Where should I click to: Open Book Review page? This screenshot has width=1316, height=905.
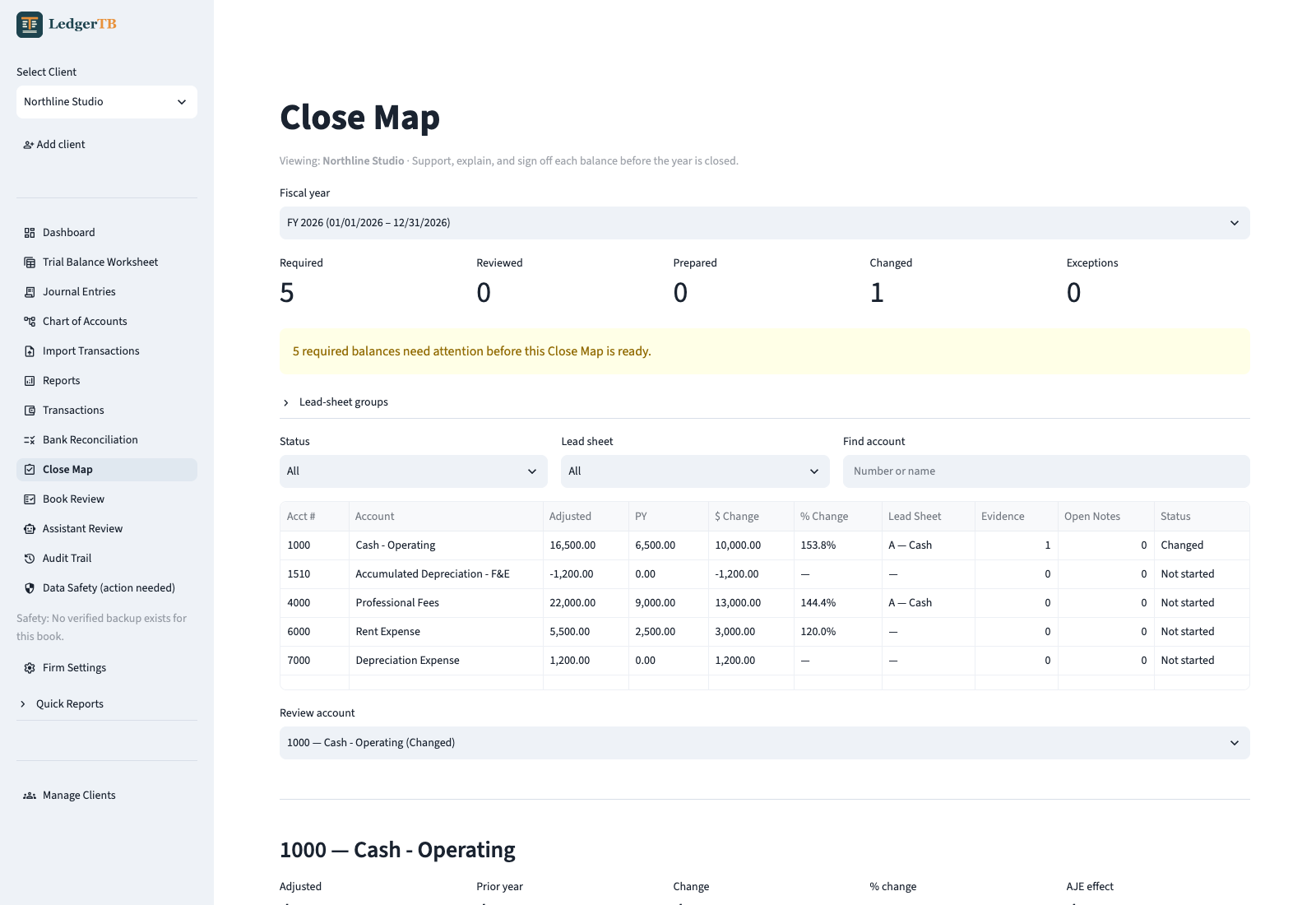tap(107, 499)
